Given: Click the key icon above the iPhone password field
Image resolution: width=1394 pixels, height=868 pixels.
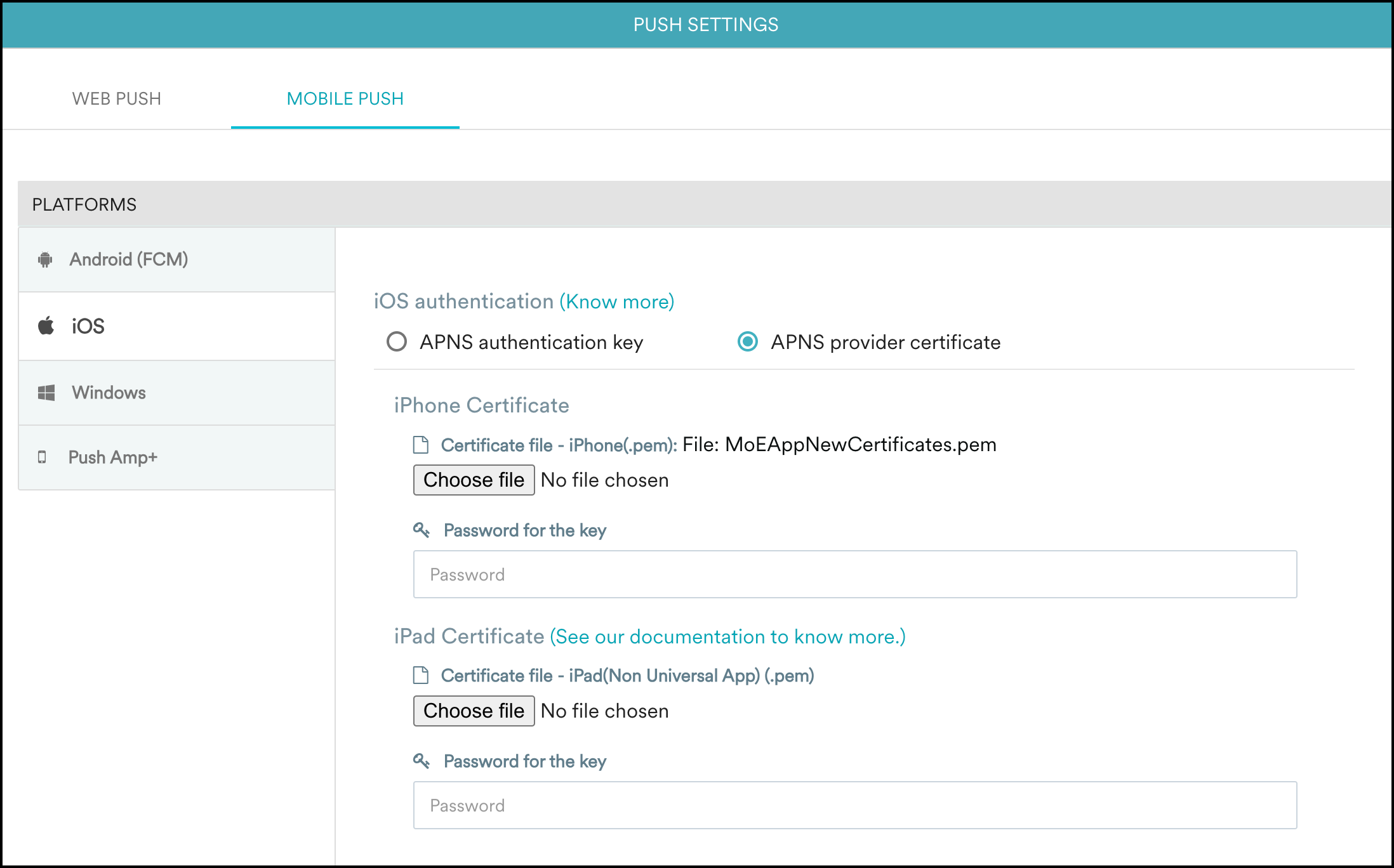Looking at the screenshot, I should click(x=421, y=530).
